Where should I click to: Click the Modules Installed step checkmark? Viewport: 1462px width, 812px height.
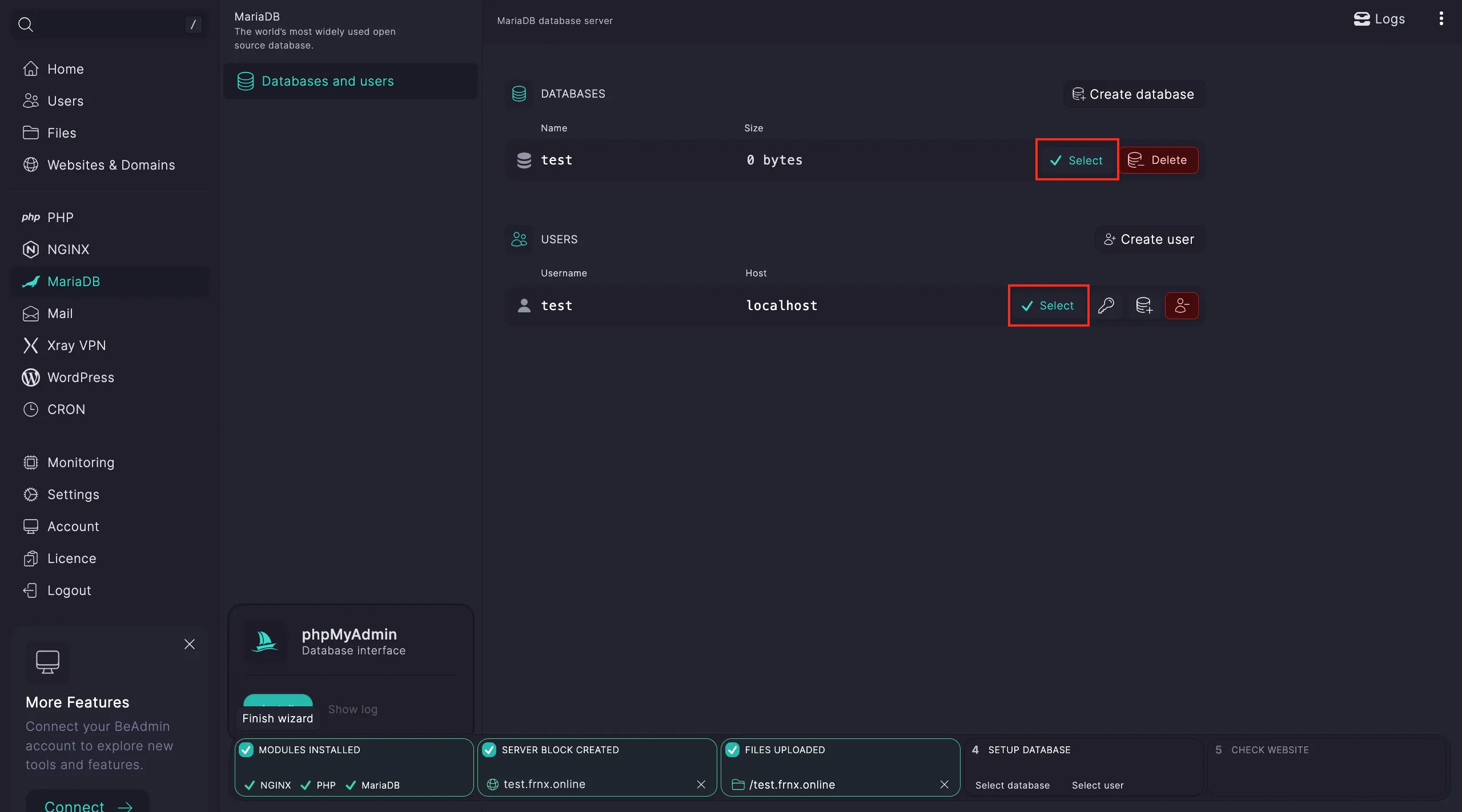click(x=246, y=750)
